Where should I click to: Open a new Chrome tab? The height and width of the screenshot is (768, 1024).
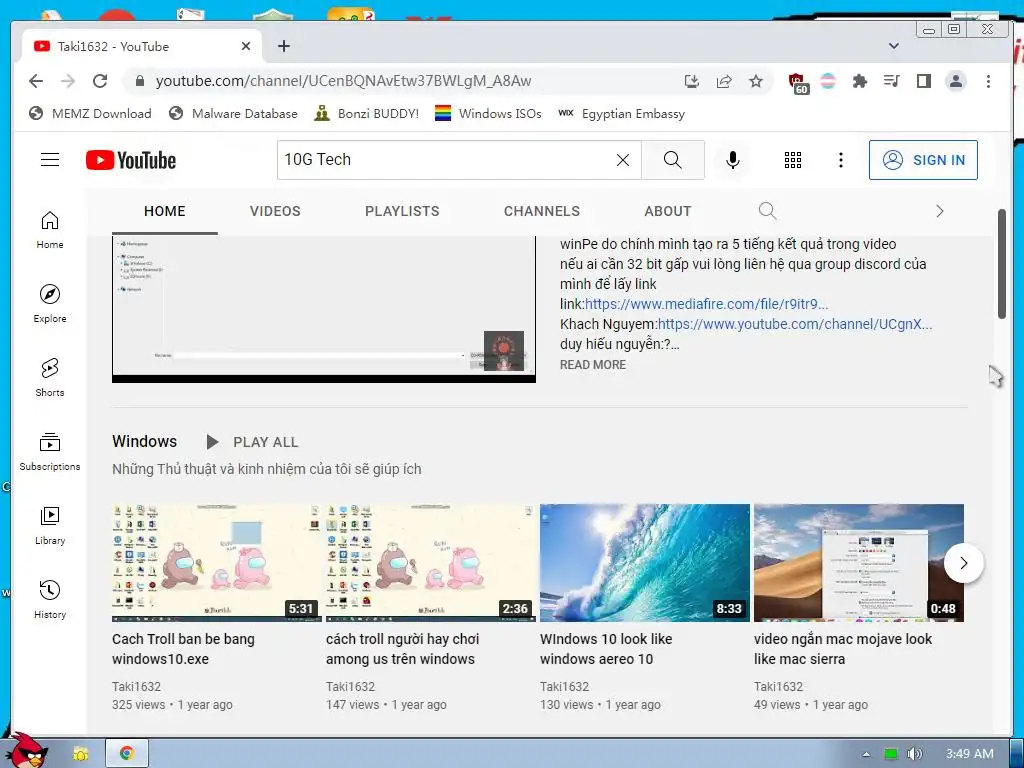[283, 46]
